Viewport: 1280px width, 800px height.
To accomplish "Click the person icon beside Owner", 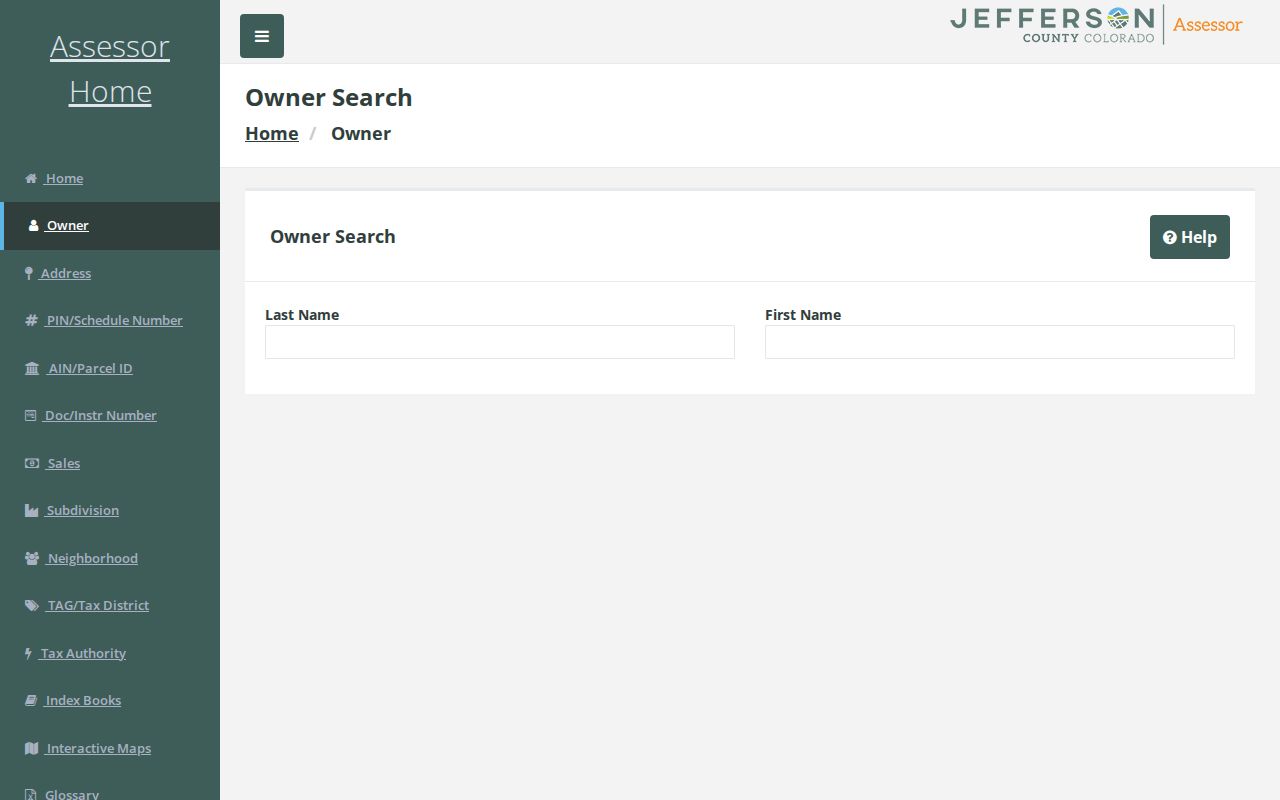I will click(x=33, y=226).
